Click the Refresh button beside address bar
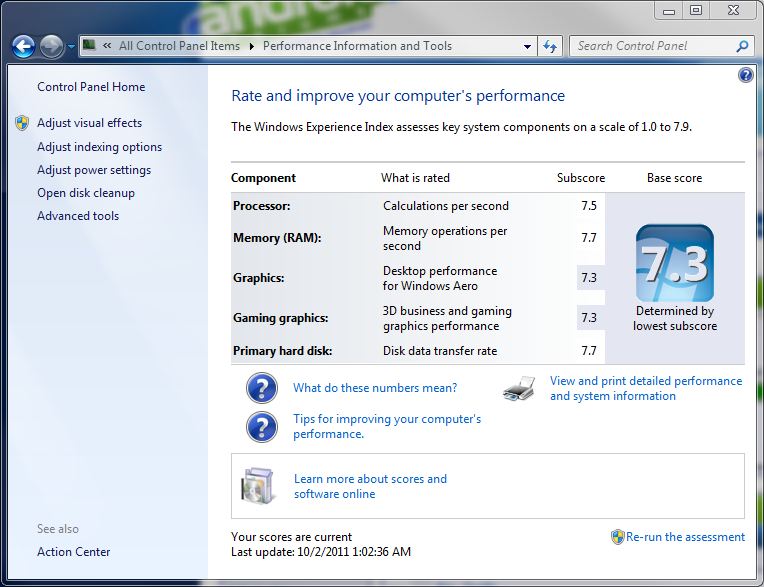 [x=550, y=46]
